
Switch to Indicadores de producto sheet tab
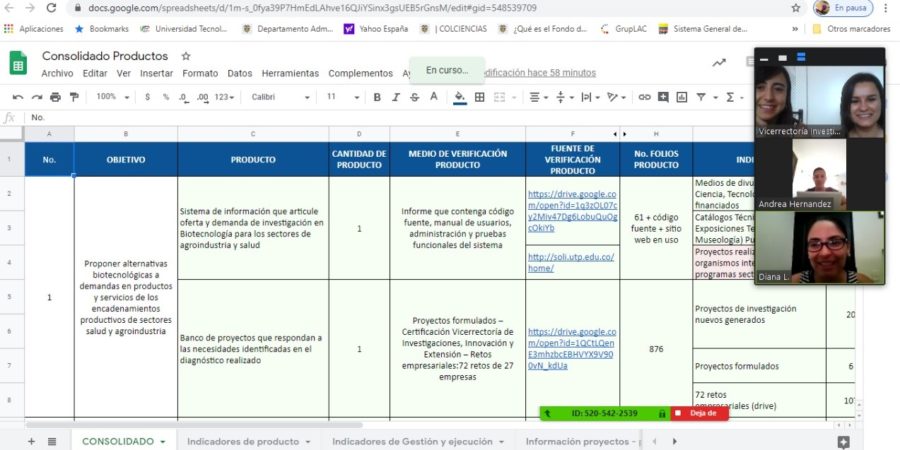[248, 441]
